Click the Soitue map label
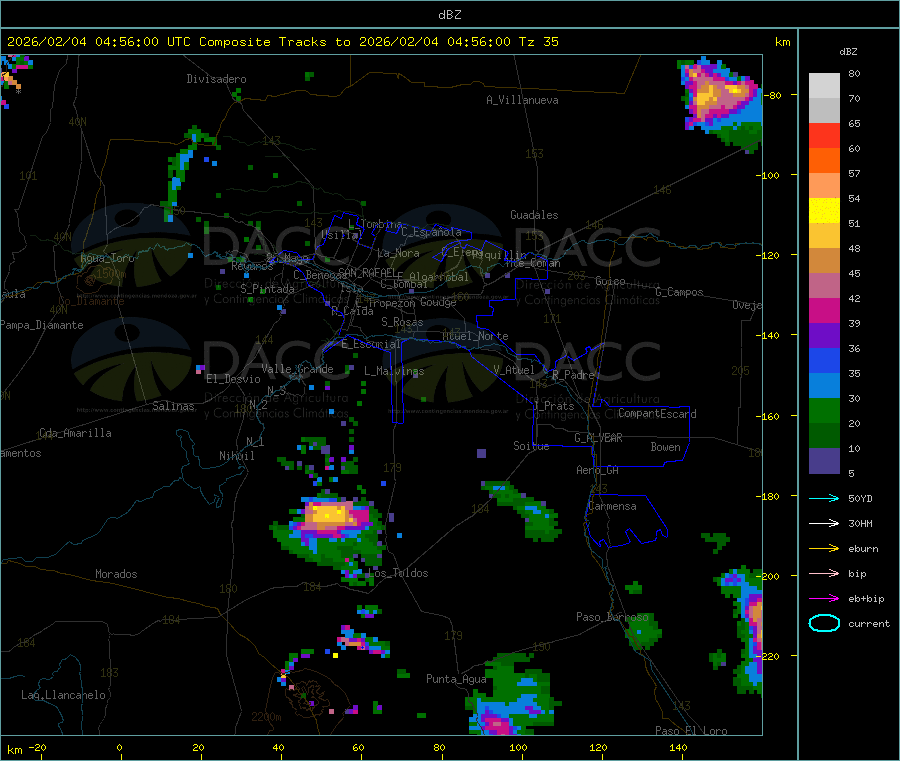This screenshot has width=900, height=761. (x=531, y=446)
